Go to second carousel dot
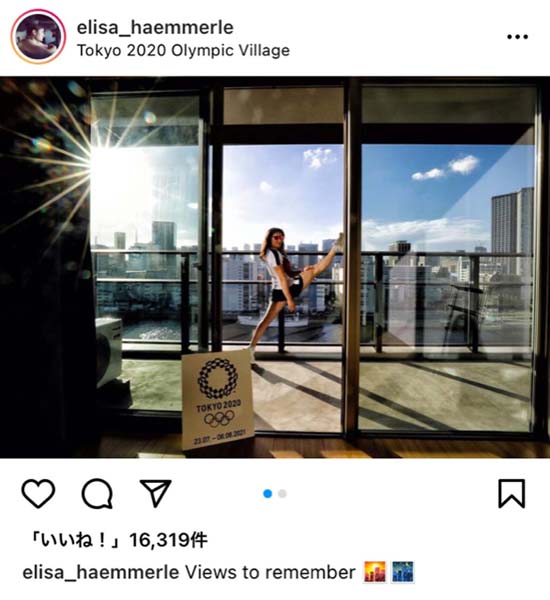This screenshot has width=550, height=600. pos(282,494)
